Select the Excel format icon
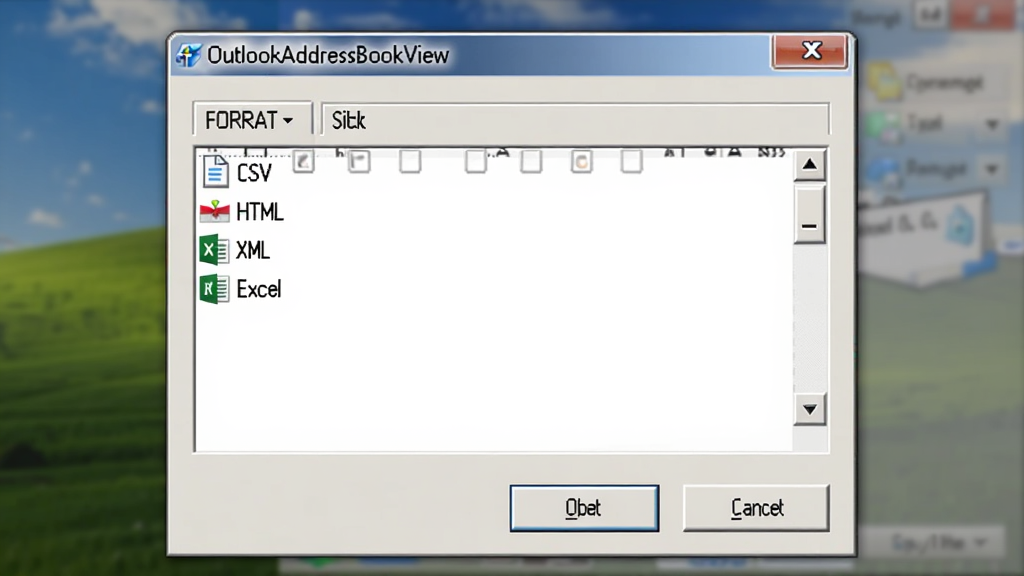Screen dimensions: 1024x576 pyautogui.click(x=214, y=289)
